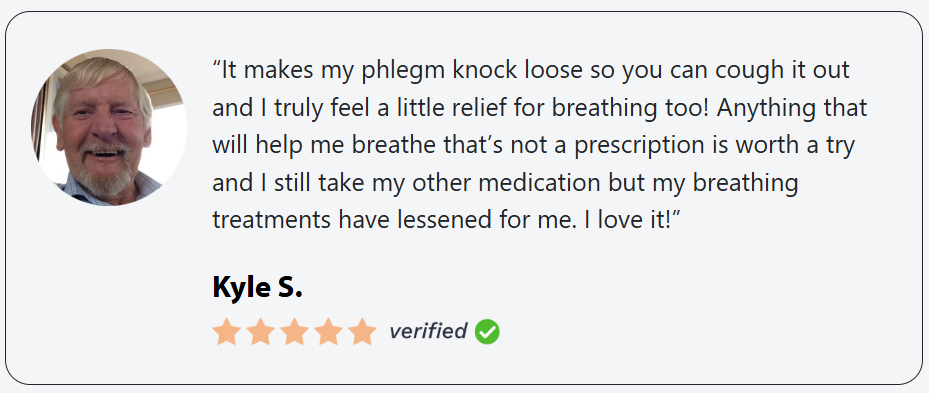Select the third rating star
Screen dimensions: 929x393
coord(294,331)
